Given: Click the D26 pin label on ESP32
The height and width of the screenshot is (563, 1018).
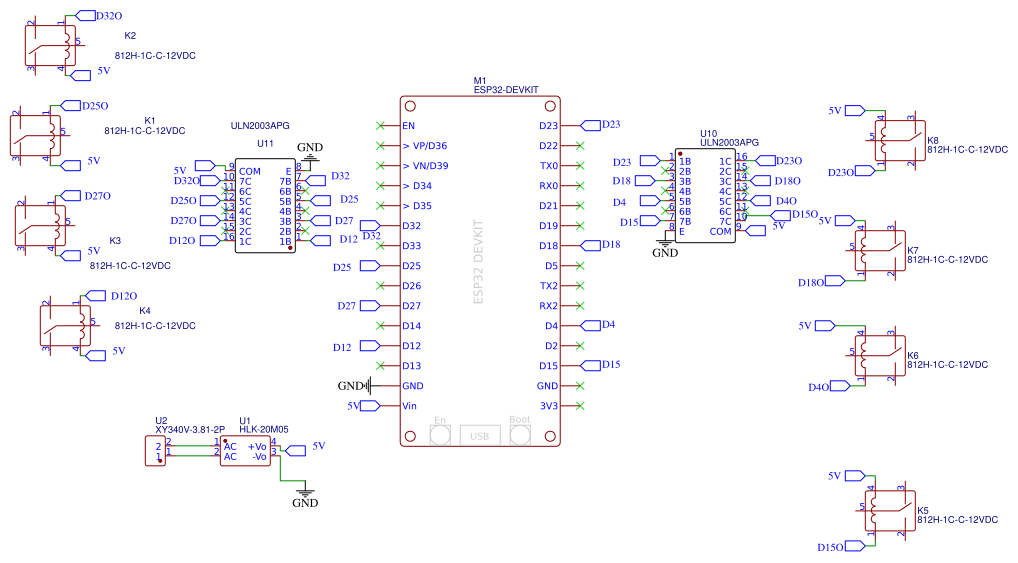Looking at the screenshot, I should tap(412, 286).
